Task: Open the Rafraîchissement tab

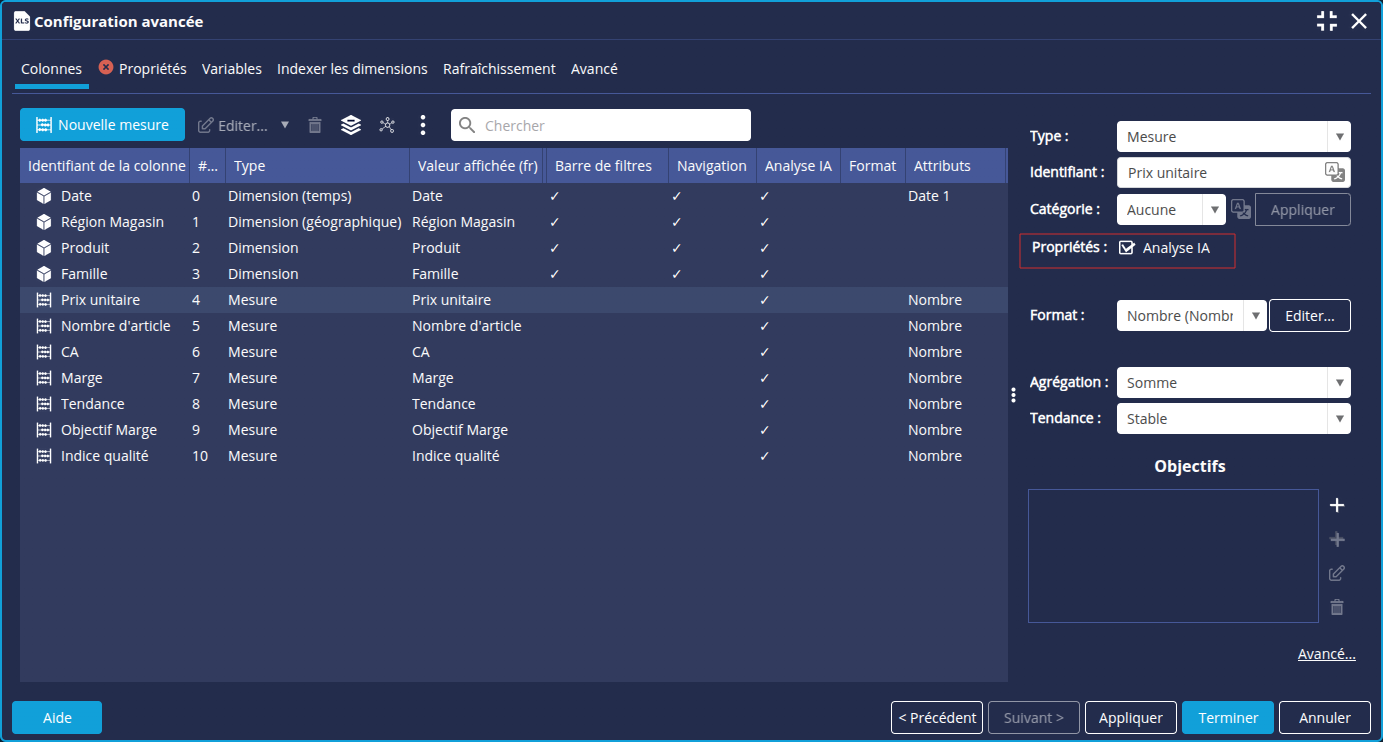Action: click(x=499, y=69)
